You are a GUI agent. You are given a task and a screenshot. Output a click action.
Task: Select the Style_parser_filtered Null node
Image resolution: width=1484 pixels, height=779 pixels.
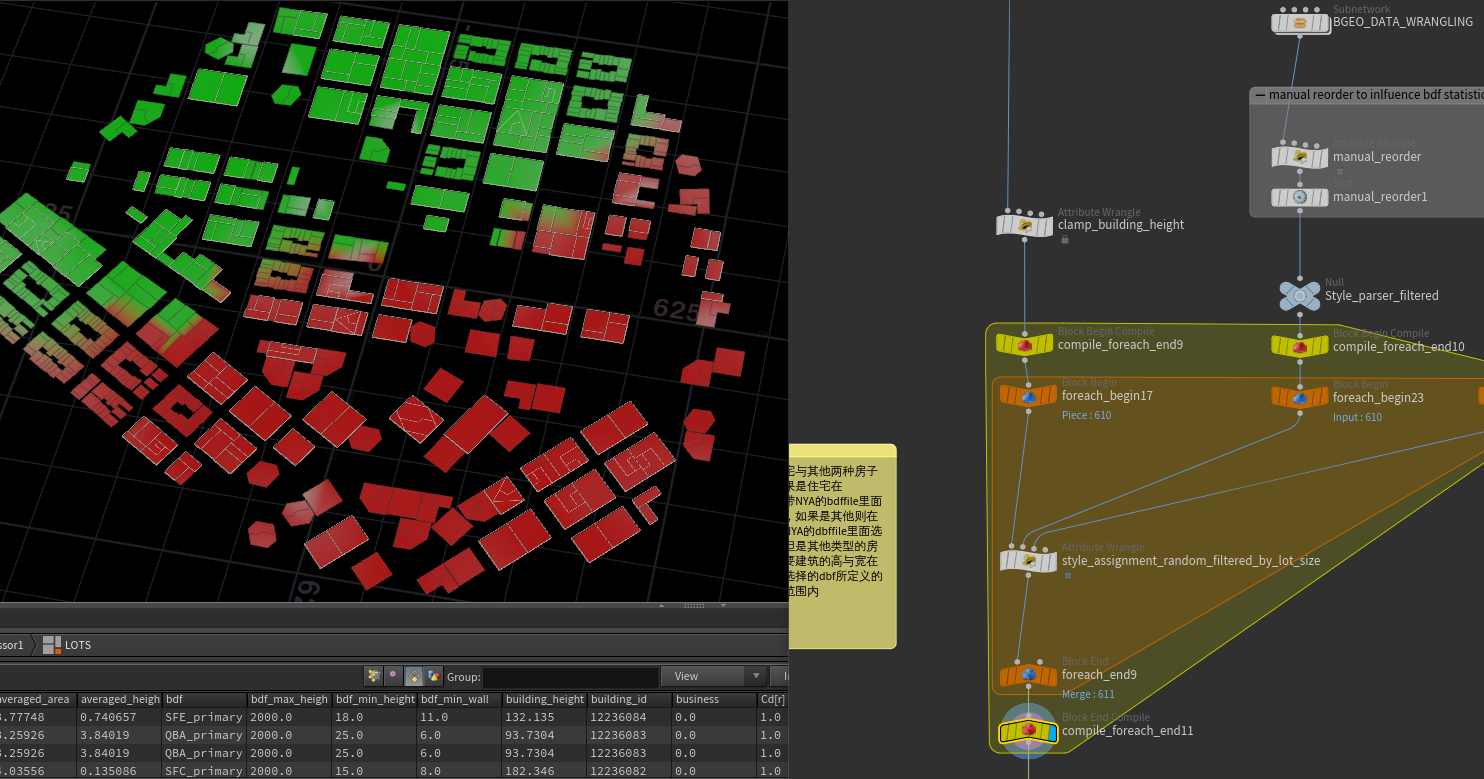click(1299, 296)
